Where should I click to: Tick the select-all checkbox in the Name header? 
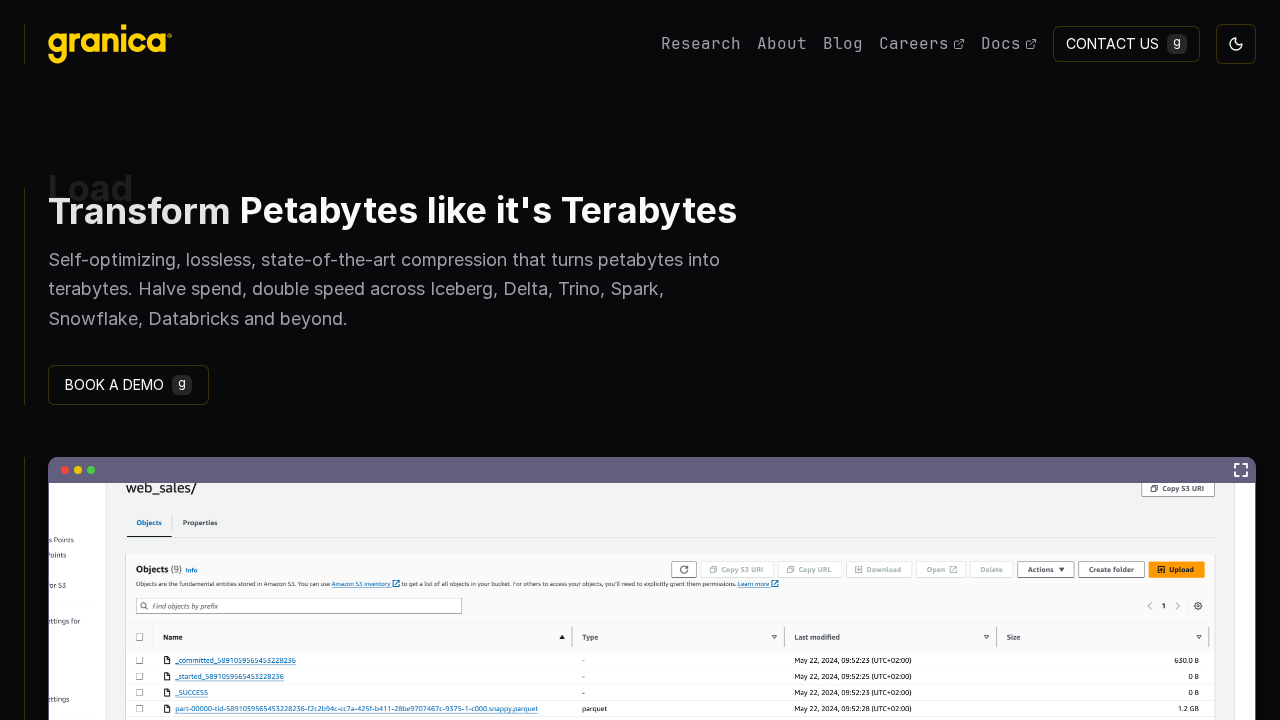pos(140,637)
